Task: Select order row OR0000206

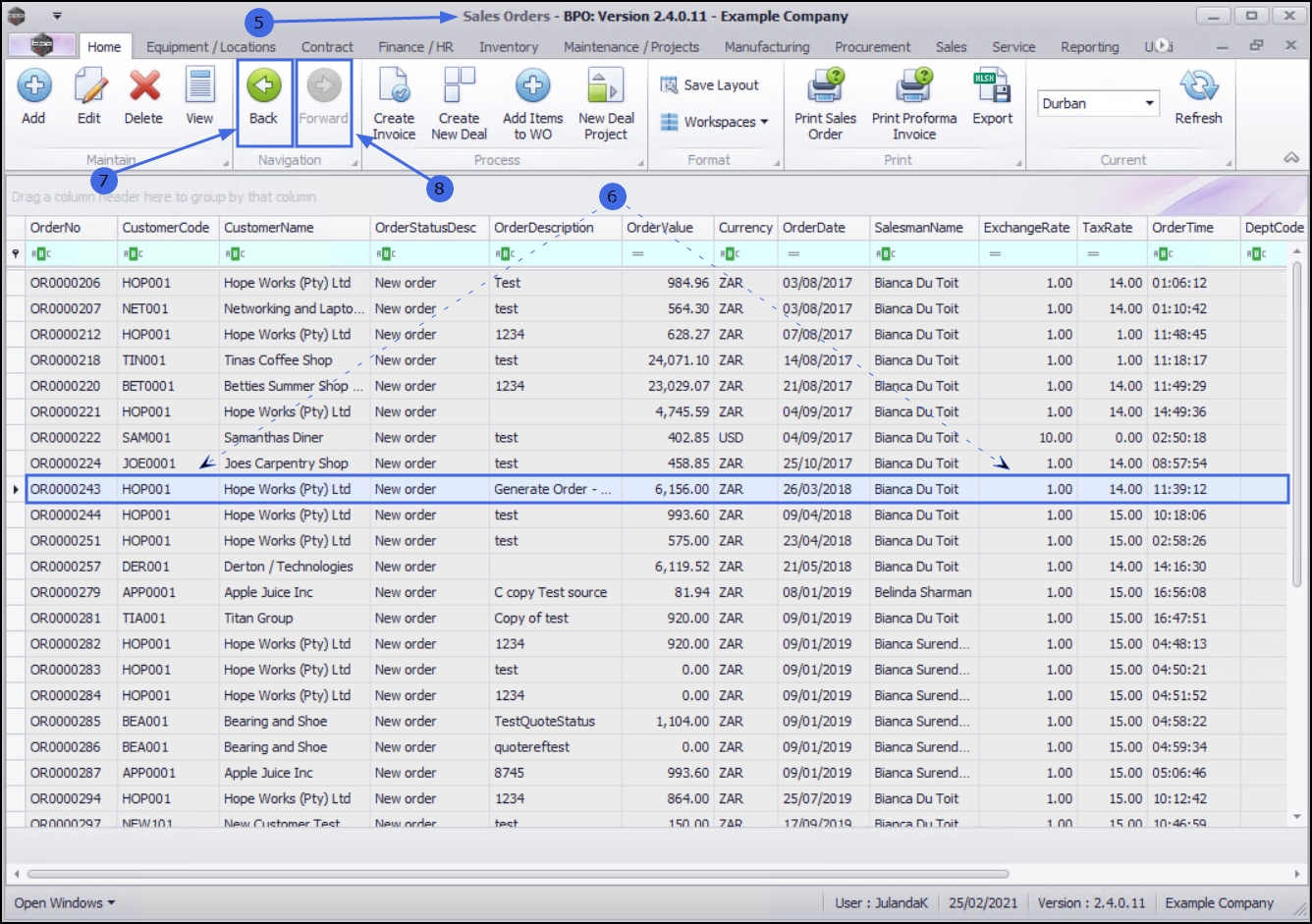Action: (656, 283)
